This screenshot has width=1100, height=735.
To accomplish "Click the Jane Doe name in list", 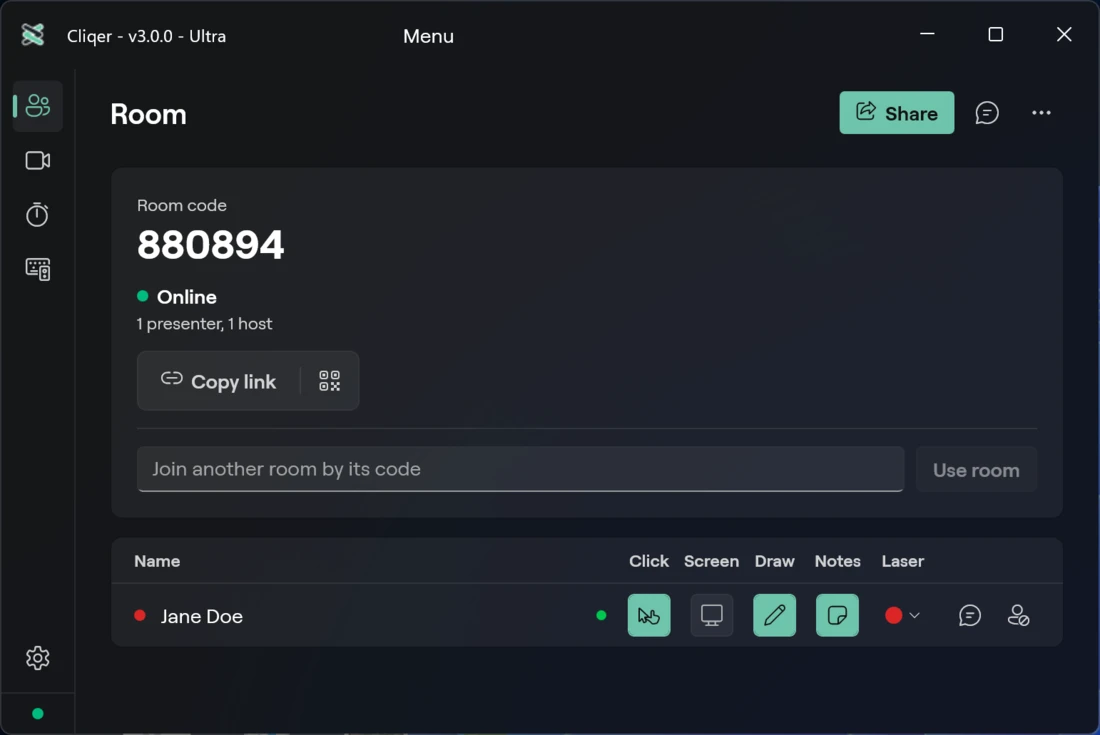I will pos(201,616).
